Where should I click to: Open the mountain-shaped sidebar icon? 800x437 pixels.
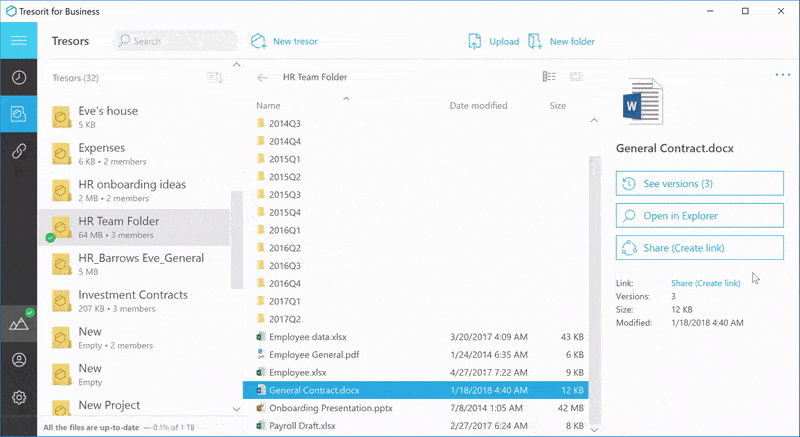pyautogui.click(x=19, y=323)
